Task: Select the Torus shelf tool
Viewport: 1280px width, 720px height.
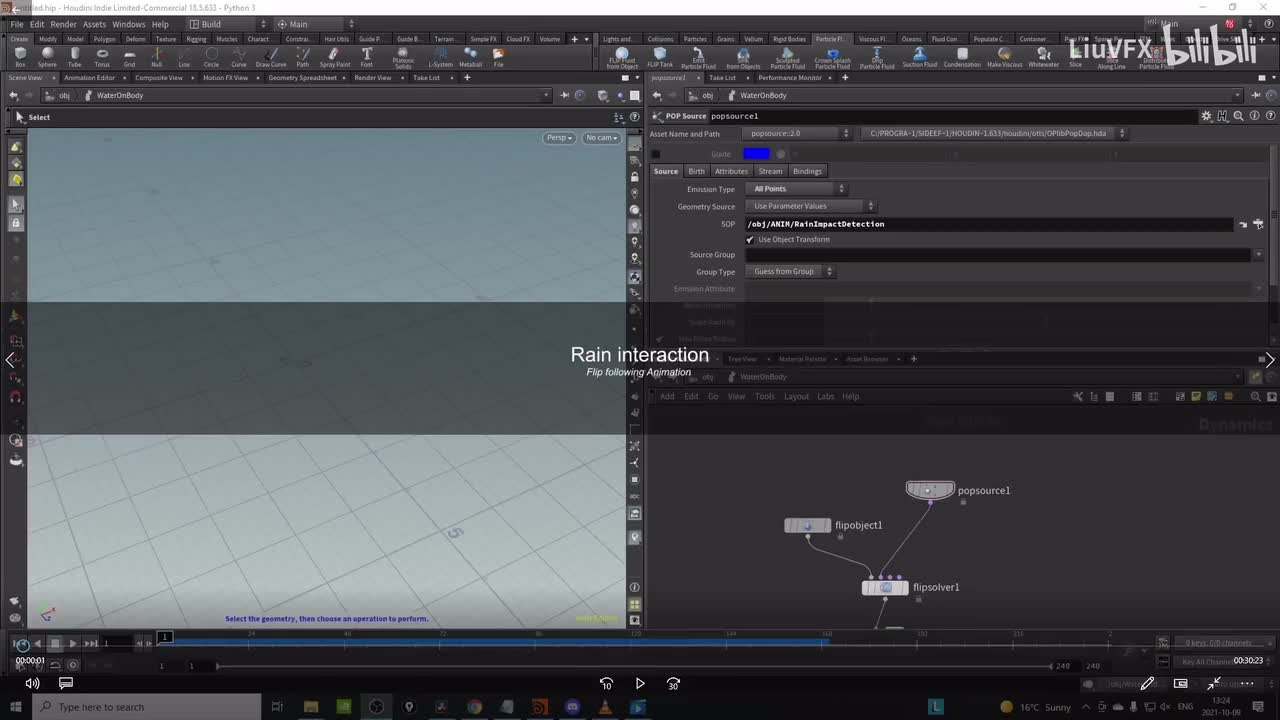Action: tap(102, 57)
